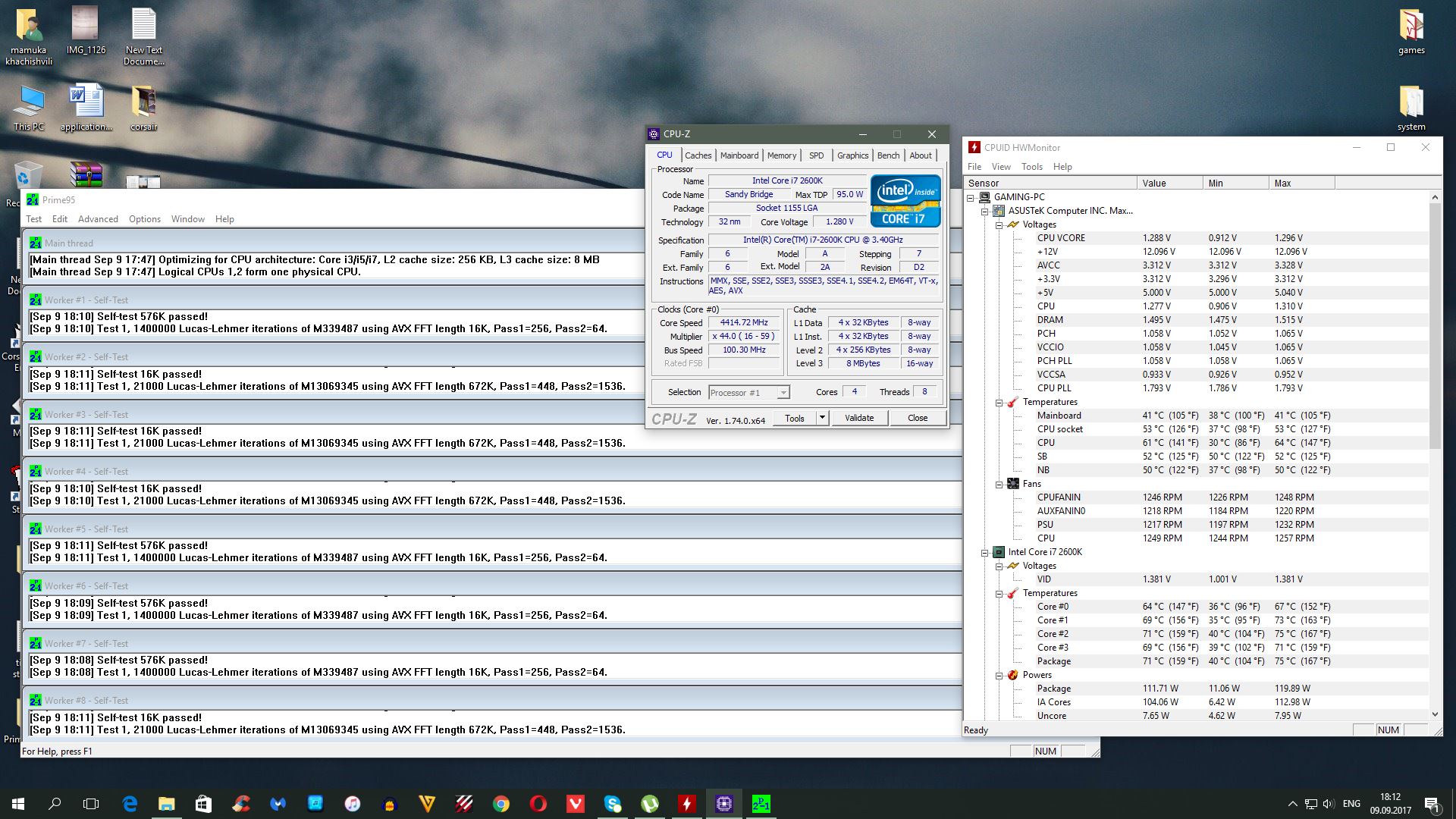This screenshot has width=1456, height=819.
Task: Open View menu in HWMonitor
Action: 1001,167
